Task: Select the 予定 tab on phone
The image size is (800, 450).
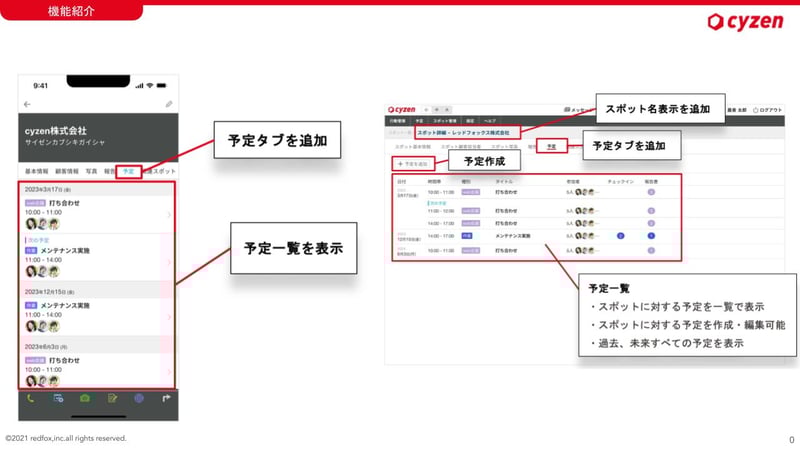Action: (129, 171)
